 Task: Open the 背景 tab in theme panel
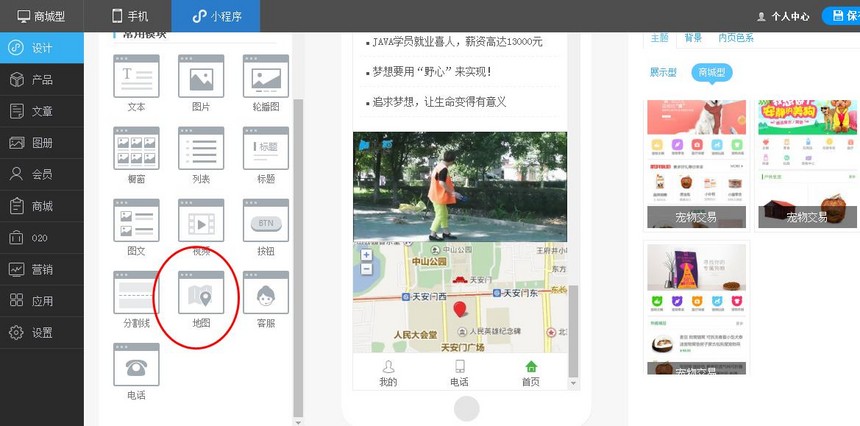[693, 38]
